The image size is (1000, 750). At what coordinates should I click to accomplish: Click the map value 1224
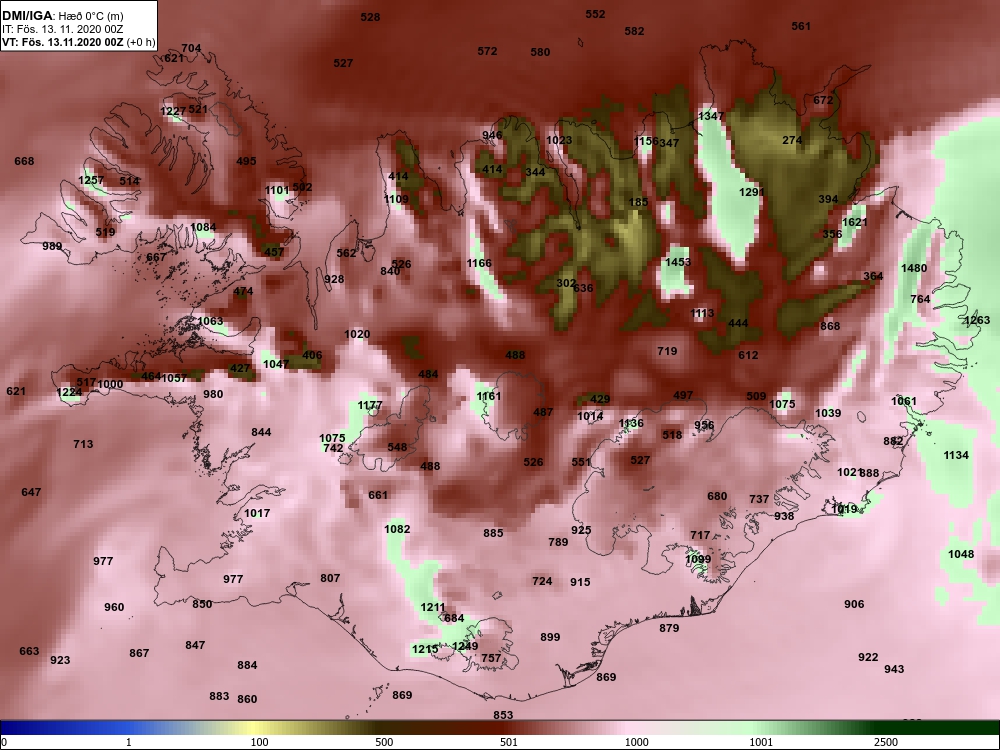coord(69,392)
